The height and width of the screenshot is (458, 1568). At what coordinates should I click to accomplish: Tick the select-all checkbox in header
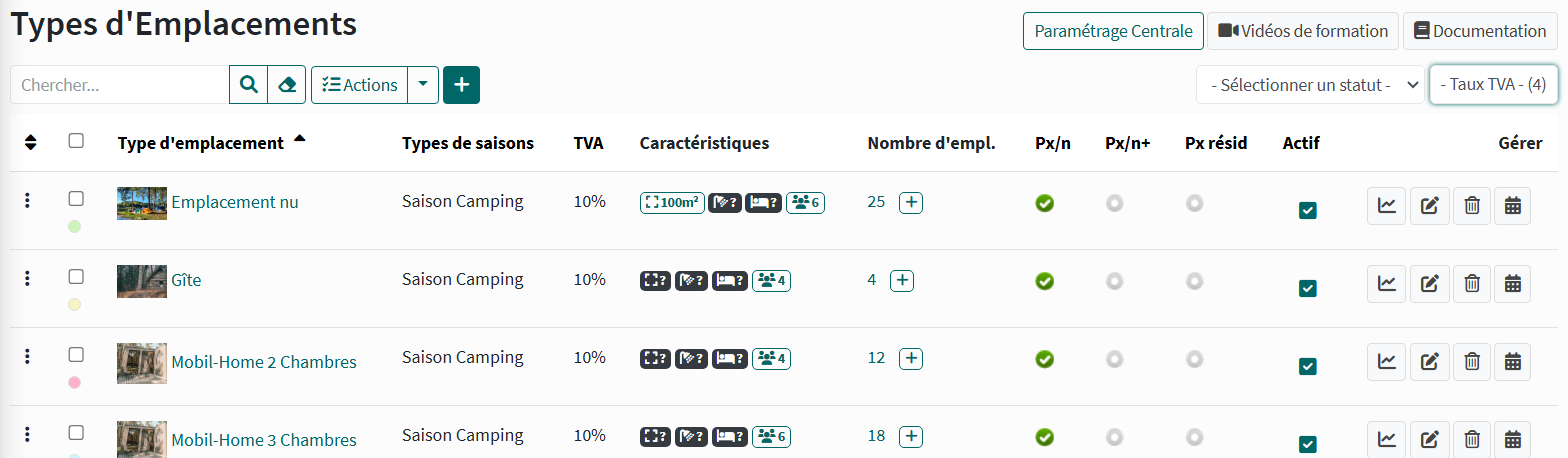click(76, 141)
